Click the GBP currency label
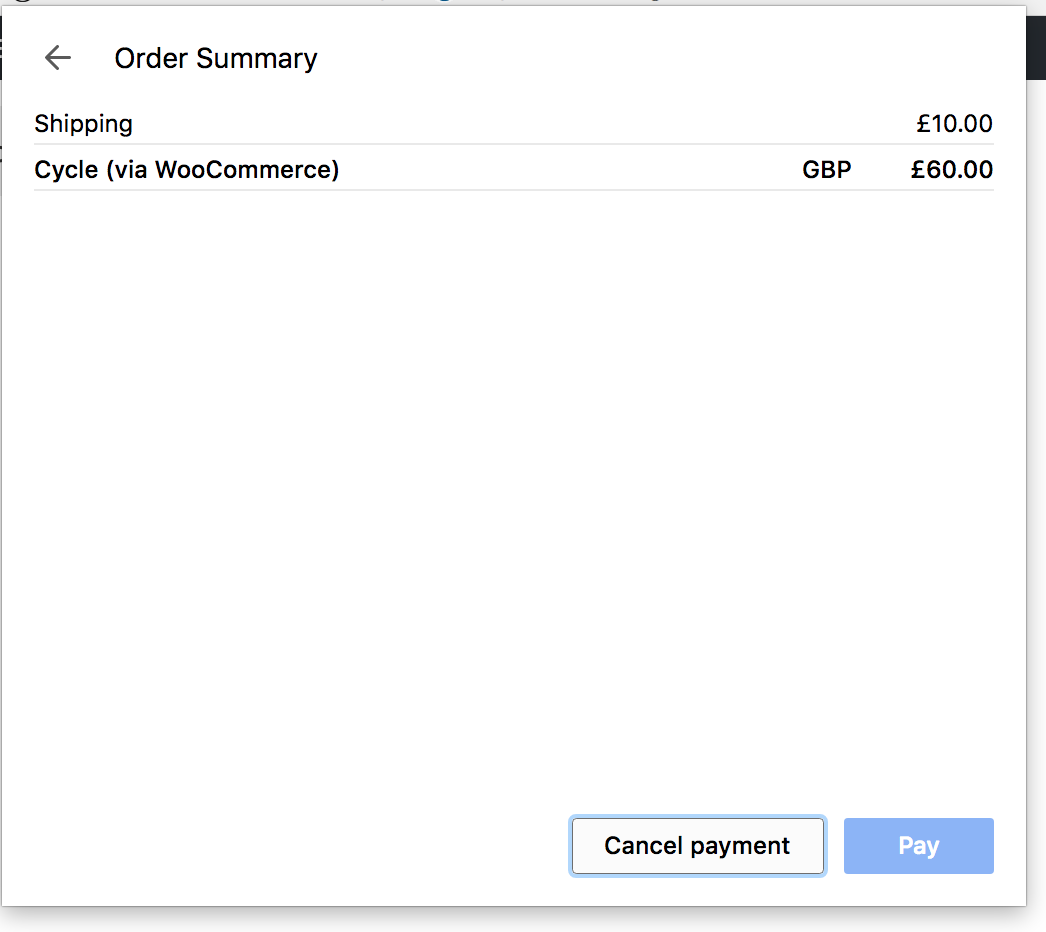1046x932 pixels. click(826, 169)
